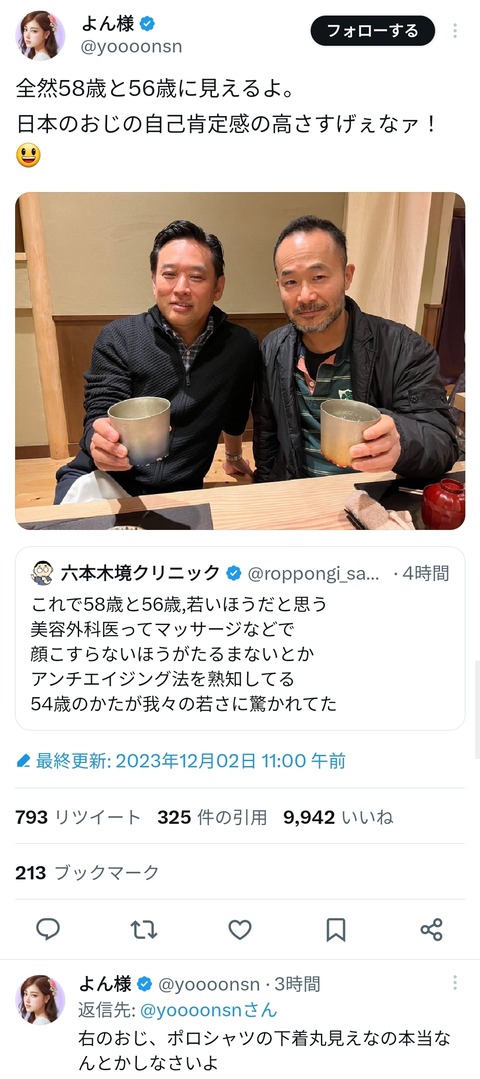480x1079 pixels.
Task: Open よん様 profile avatar at top
Action: (40, 35)
